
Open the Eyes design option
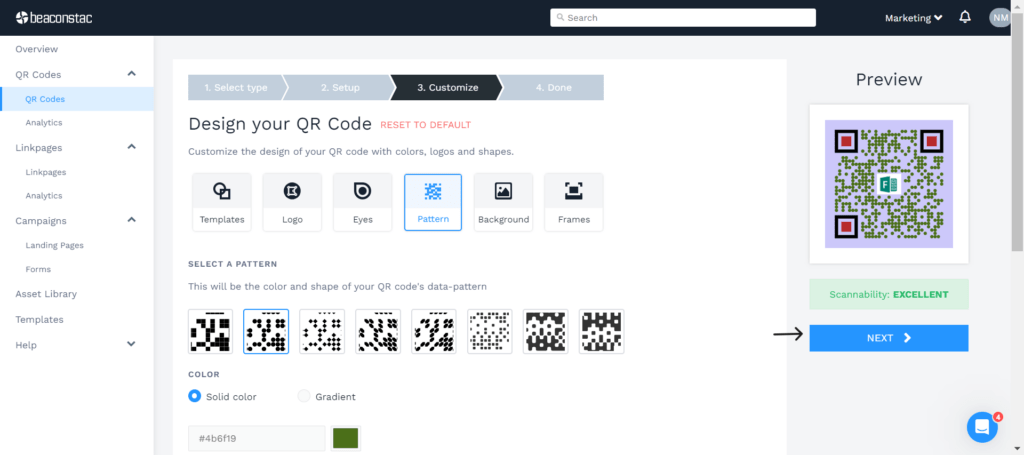click(x=362, y=202)
